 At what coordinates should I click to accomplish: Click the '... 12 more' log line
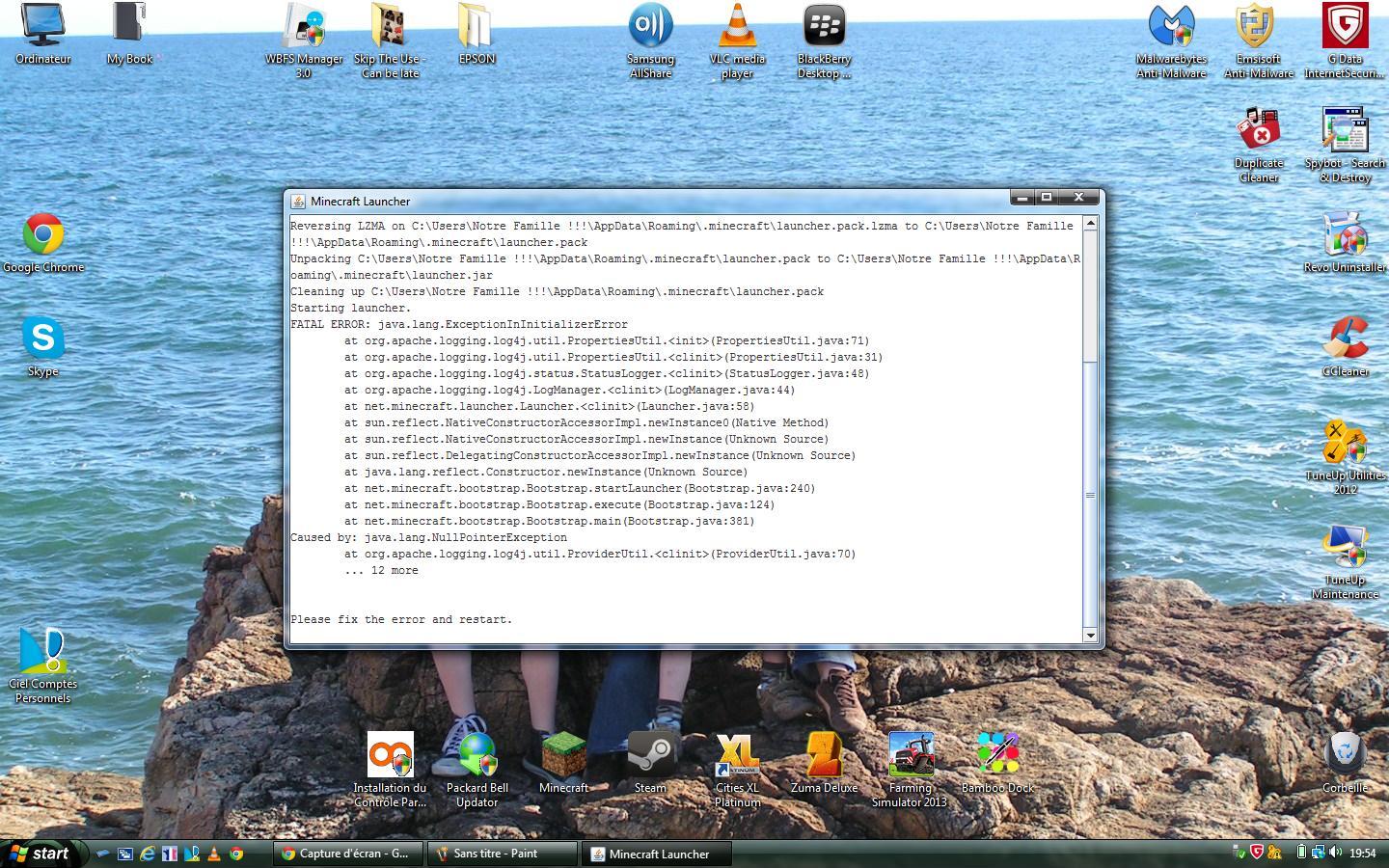381,571
